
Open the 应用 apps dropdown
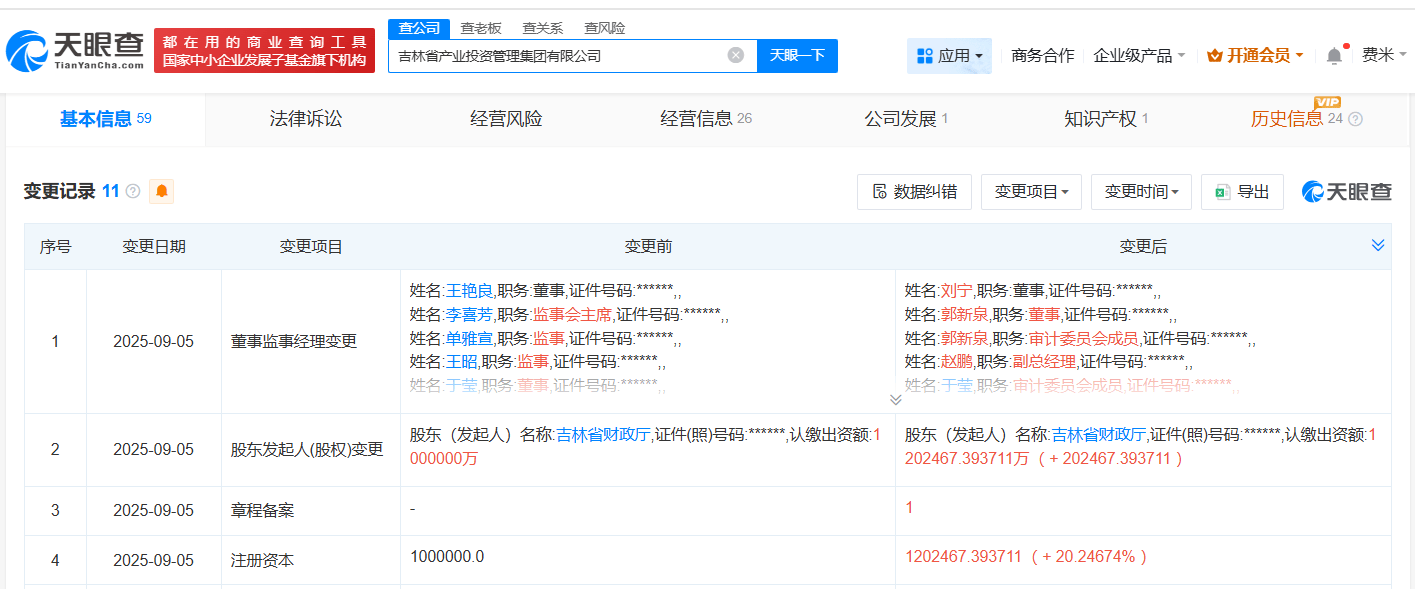[949, 56]
